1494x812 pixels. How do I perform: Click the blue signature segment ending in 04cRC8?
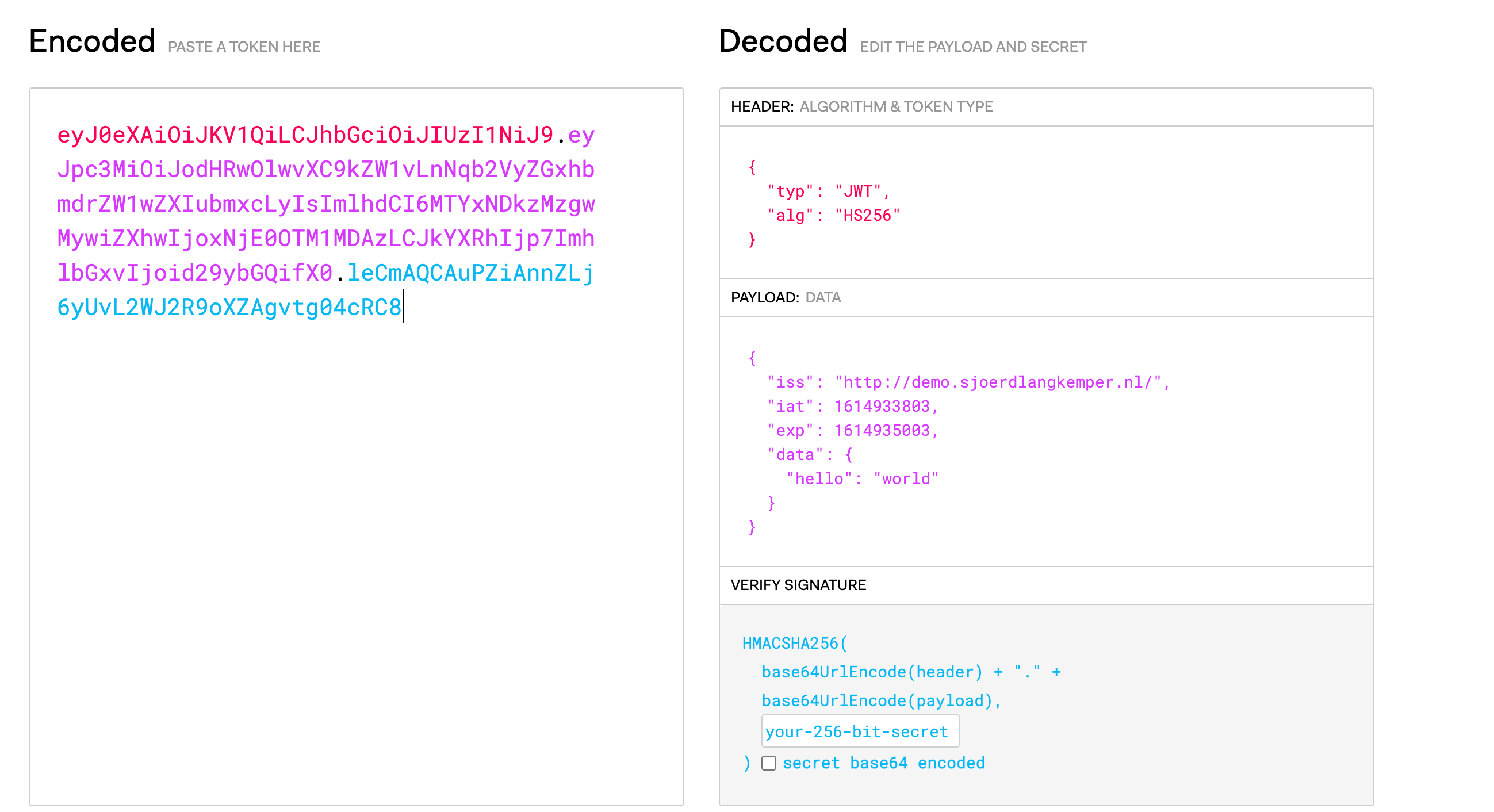click(229, 308)
